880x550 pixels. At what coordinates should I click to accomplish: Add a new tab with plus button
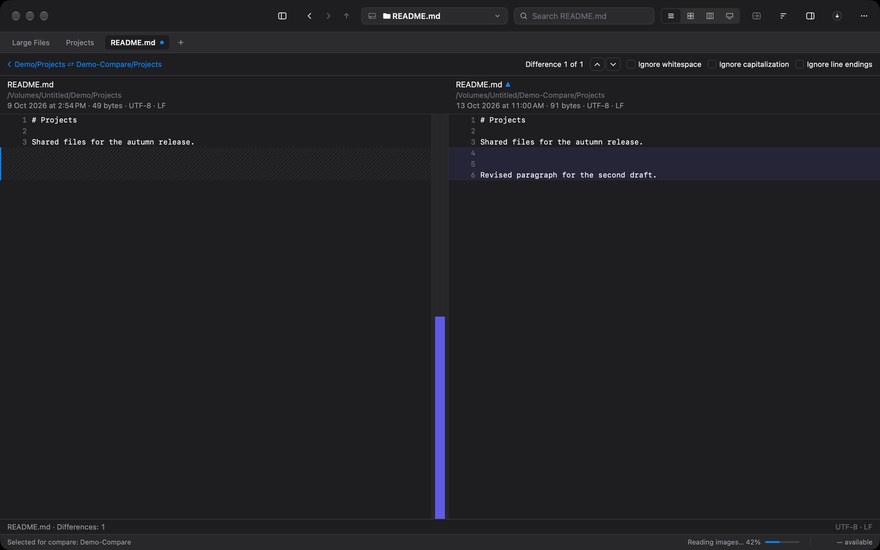tap(181, 43)
